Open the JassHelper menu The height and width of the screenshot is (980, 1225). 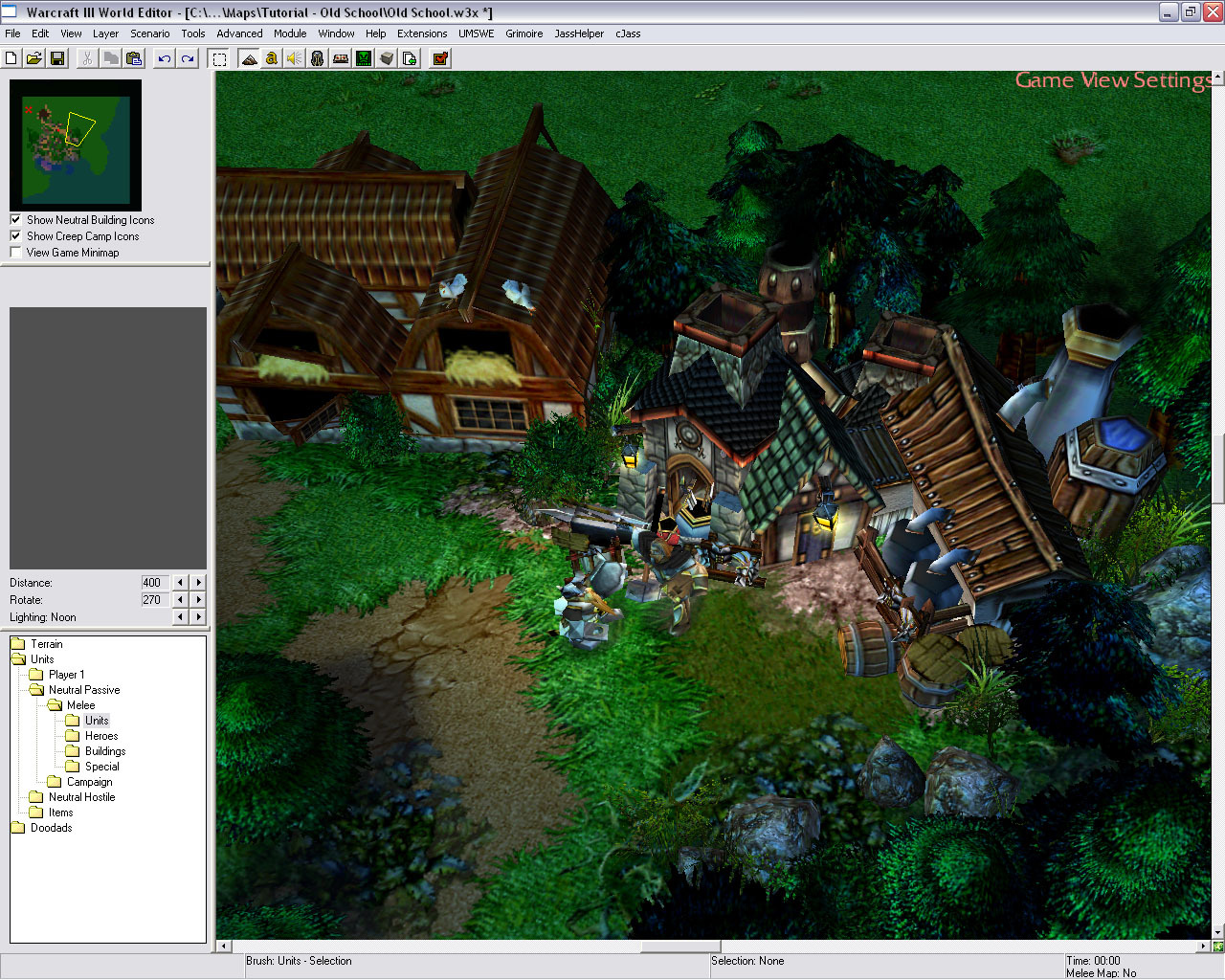point(579,33)
